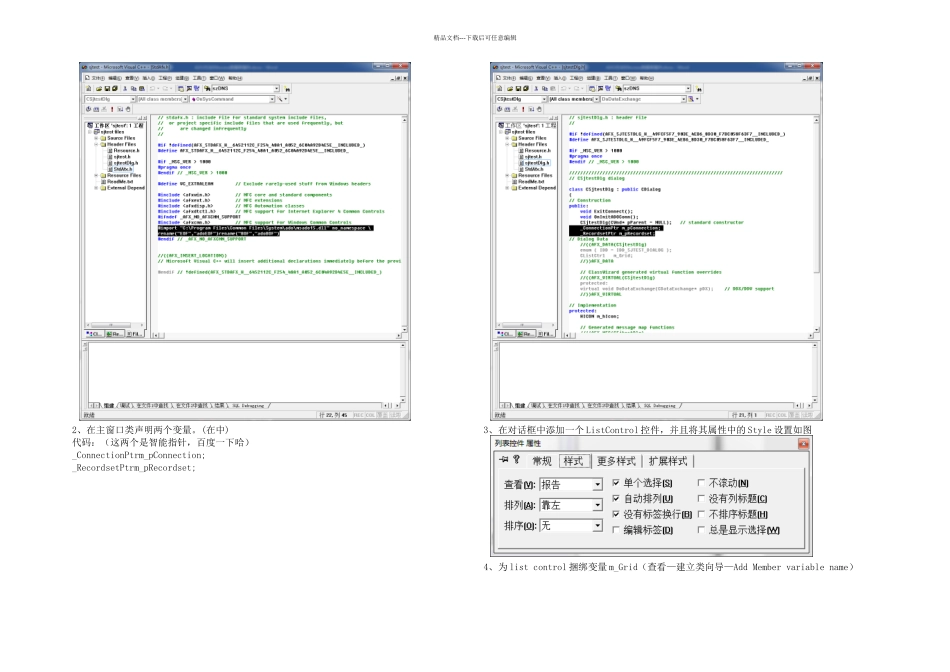Image resolution: width=950 pixels, height=672 pixels.
Task: Click the Find in Files icon in left Visual C++ window
Action: (207, 88)
